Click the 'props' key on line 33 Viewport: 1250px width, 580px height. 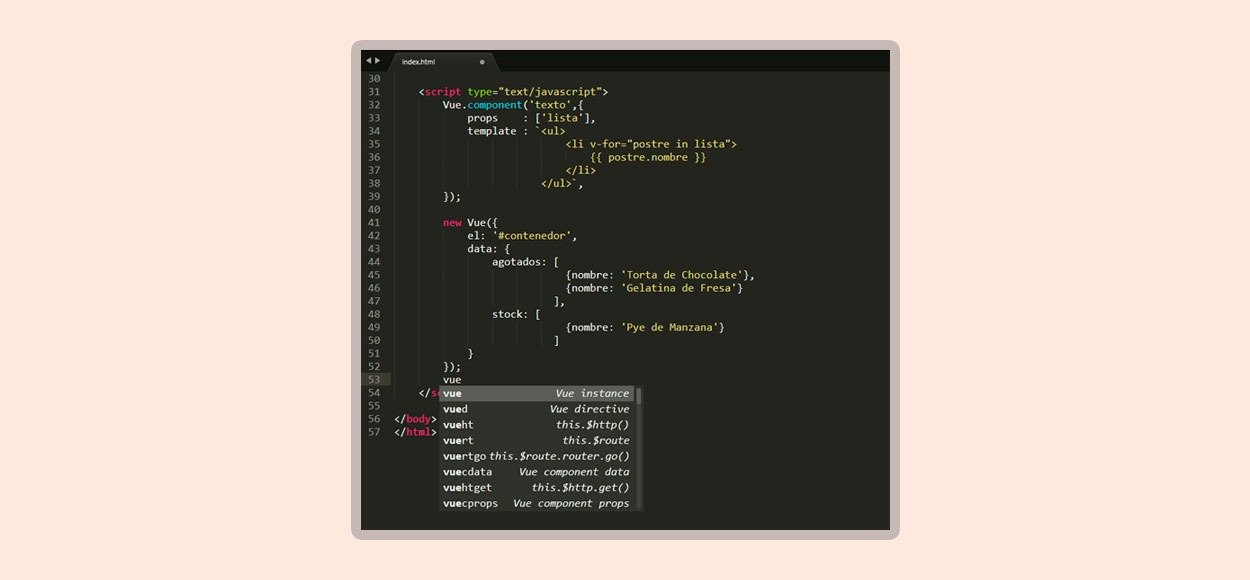(482, 118)
